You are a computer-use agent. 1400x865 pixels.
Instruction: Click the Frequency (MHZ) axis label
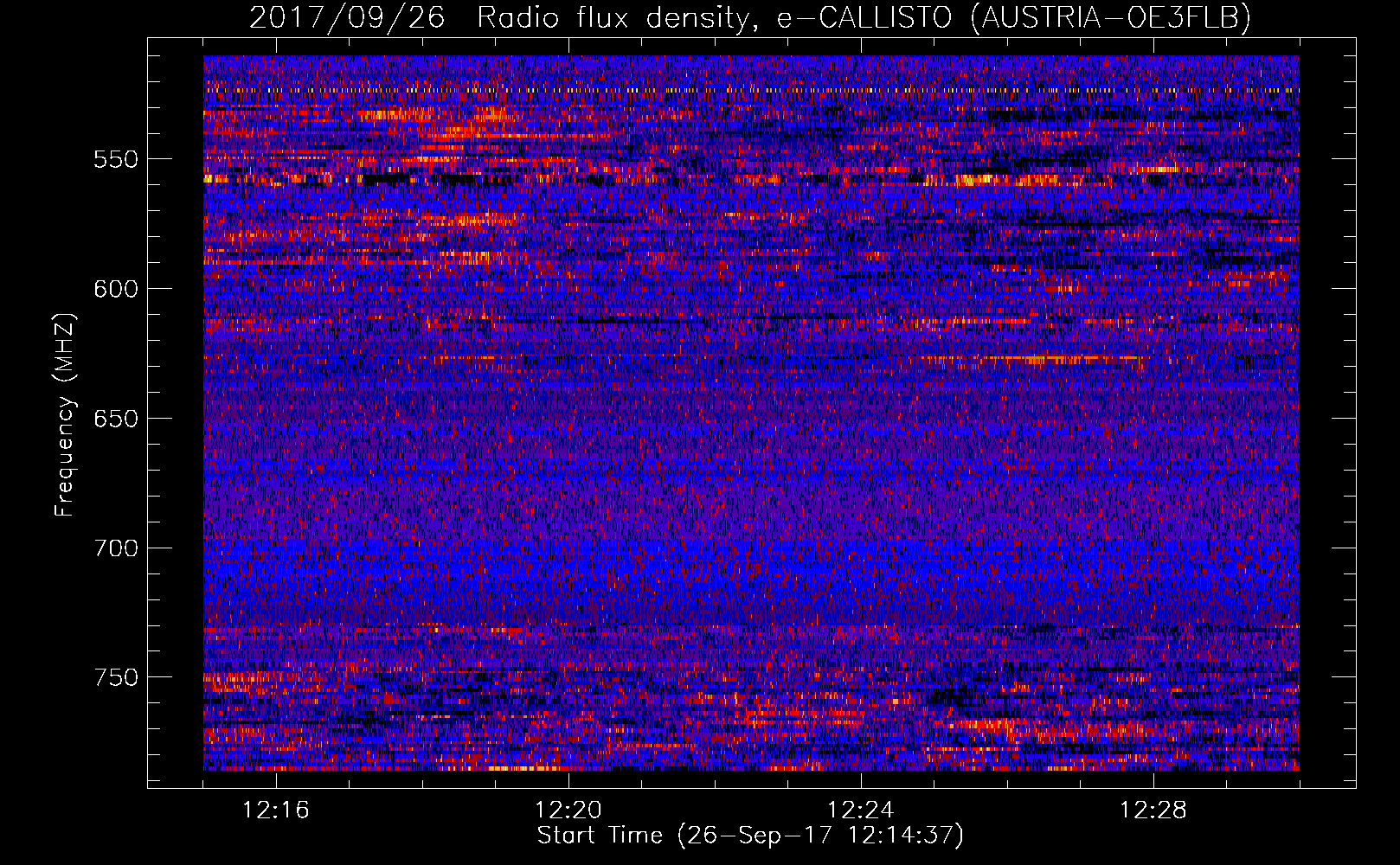(x=65, y=415)
